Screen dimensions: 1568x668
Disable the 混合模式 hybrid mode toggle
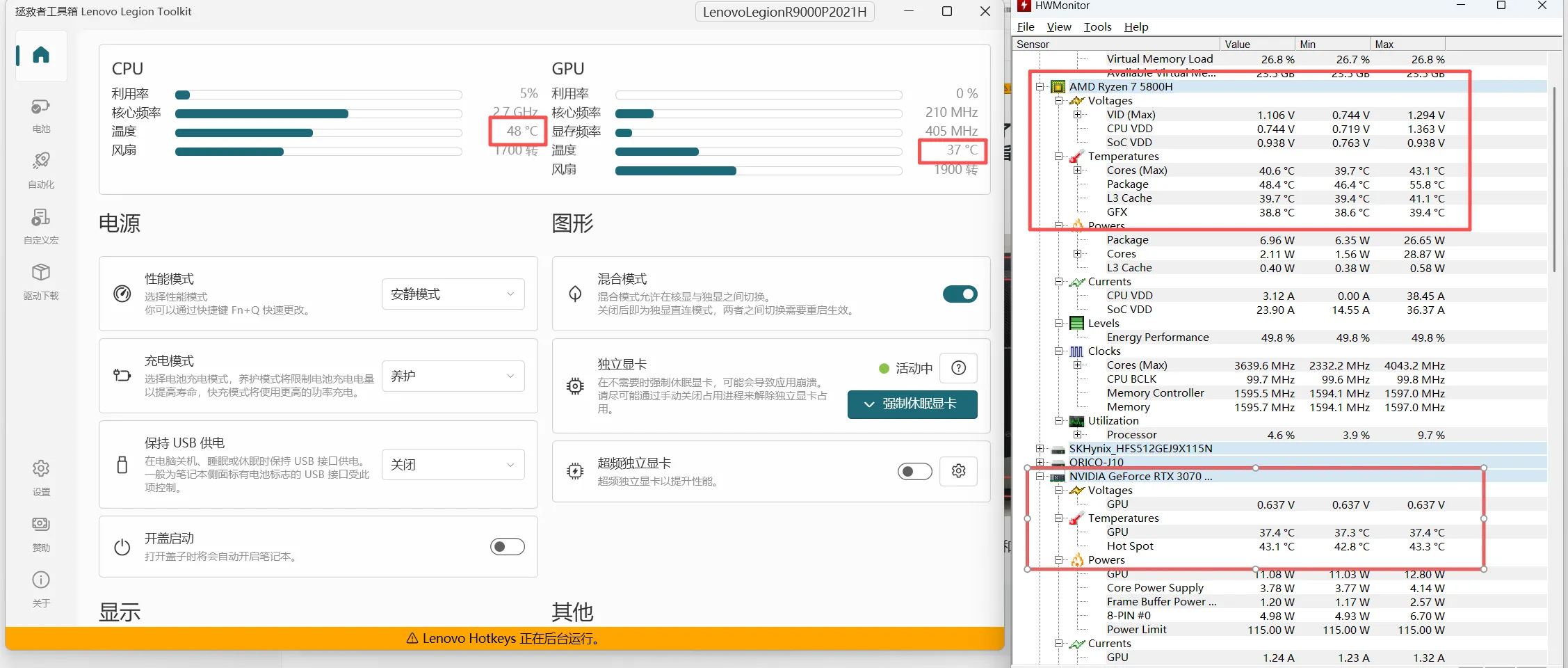pos(960,294)
